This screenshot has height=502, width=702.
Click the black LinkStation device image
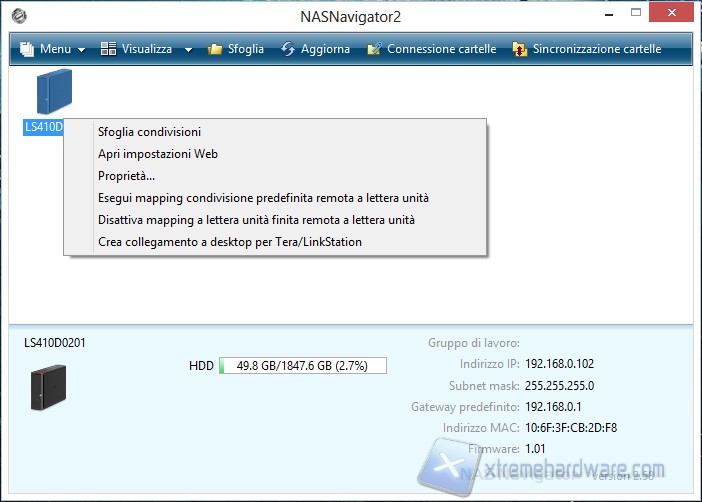click(48, 388)
